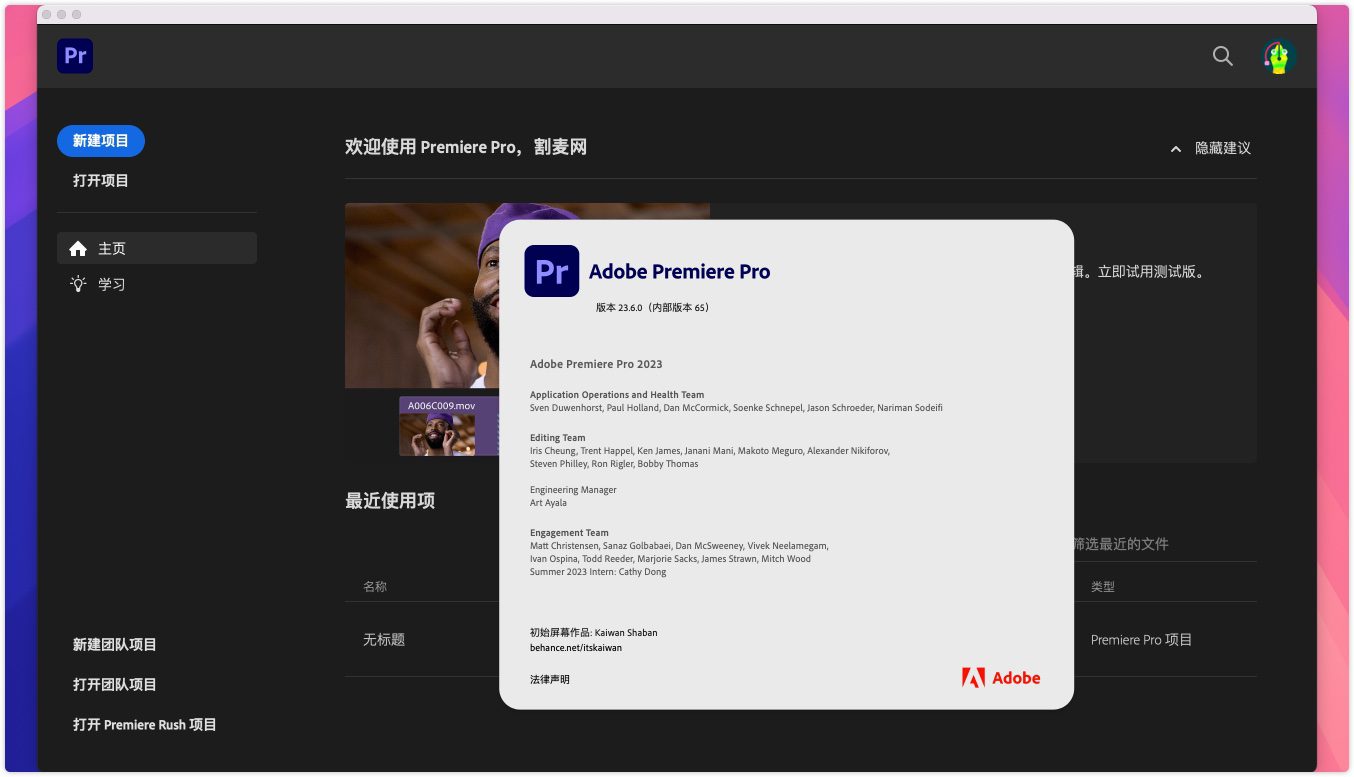Click 打开项目 to open a project
Screen dimensions: 1354x777
(101, 181)
